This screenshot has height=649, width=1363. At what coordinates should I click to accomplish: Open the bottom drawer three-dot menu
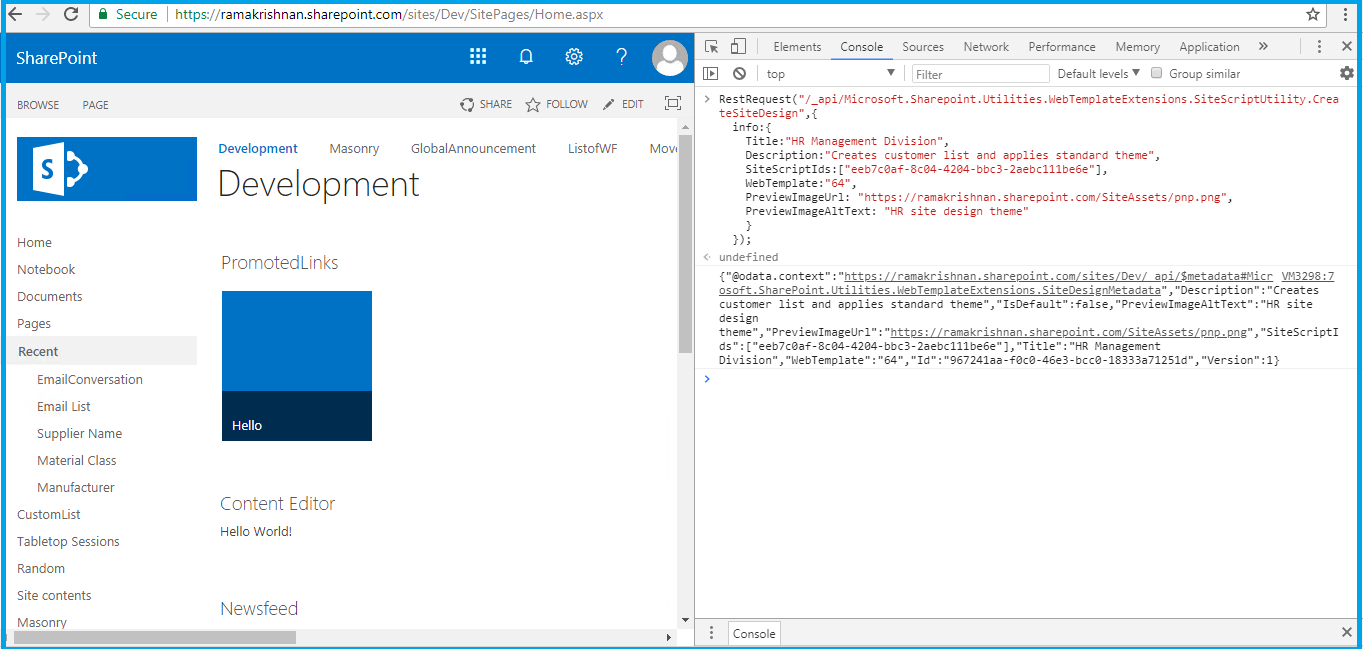[x=711, y=633]
